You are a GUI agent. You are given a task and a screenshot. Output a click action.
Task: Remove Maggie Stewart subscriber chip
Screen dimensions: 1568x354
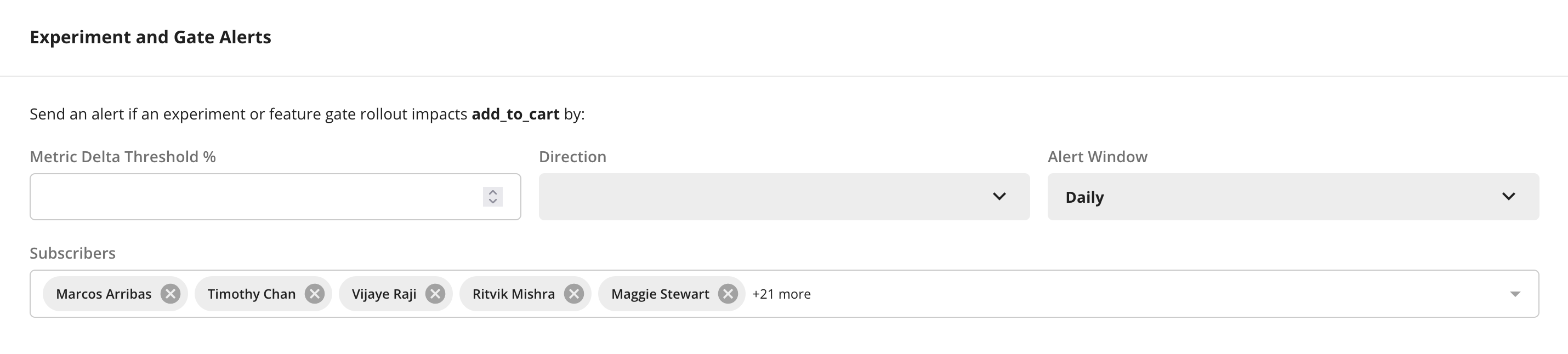point(727,294)
